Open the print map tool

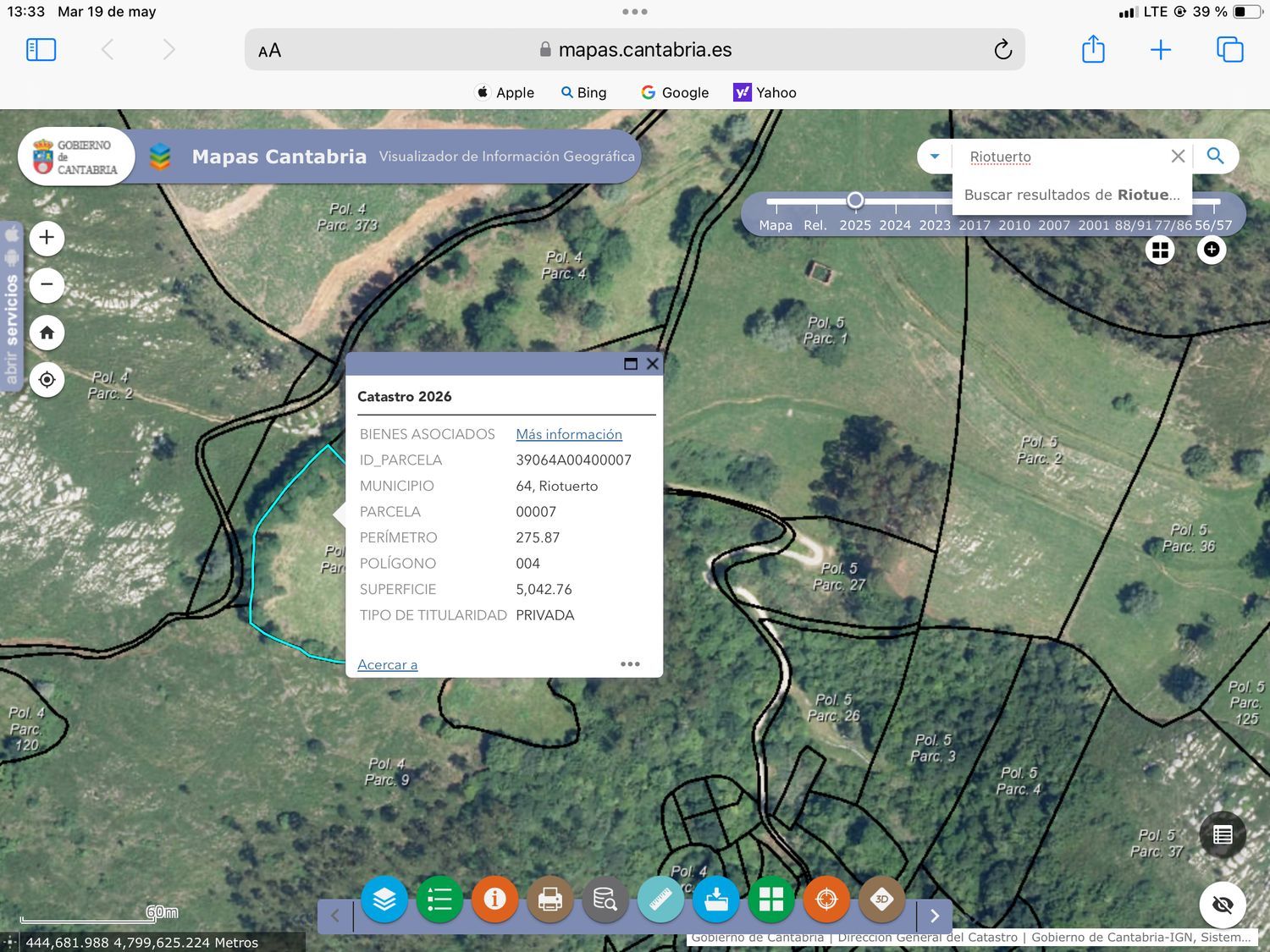tap(550, 899)
